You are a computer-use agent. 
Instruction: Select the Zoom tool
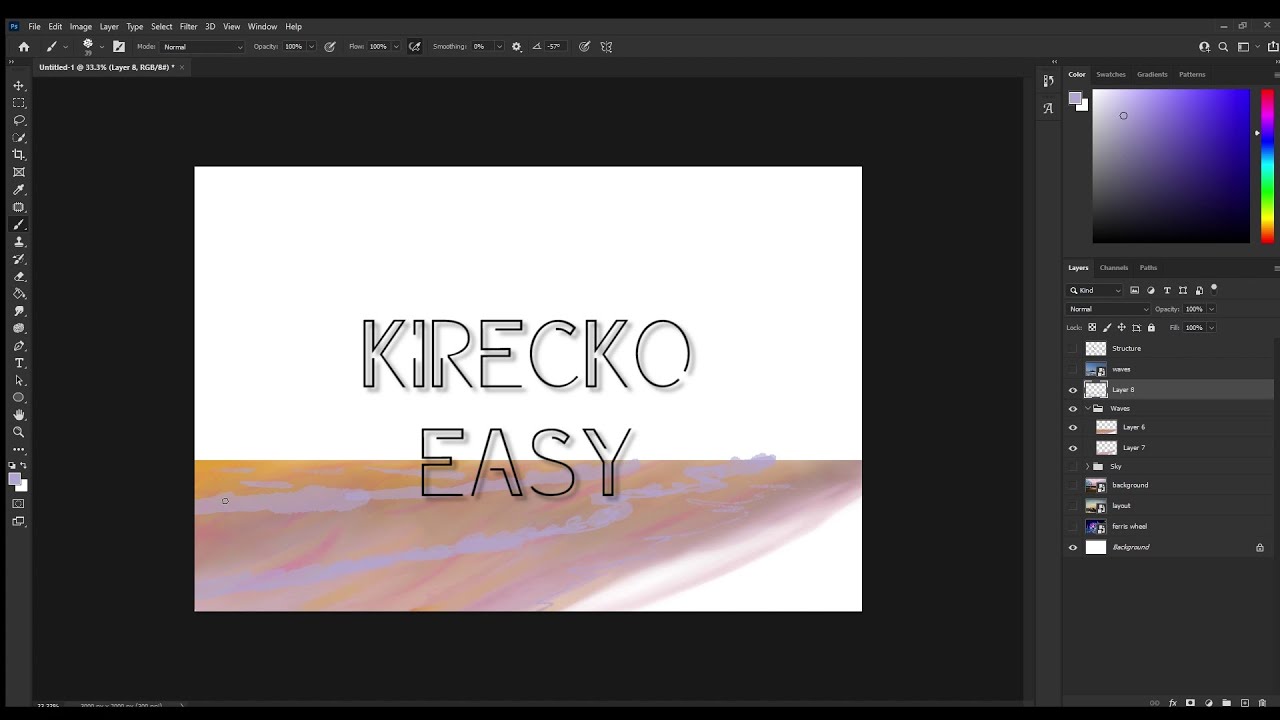pos(19,432)
